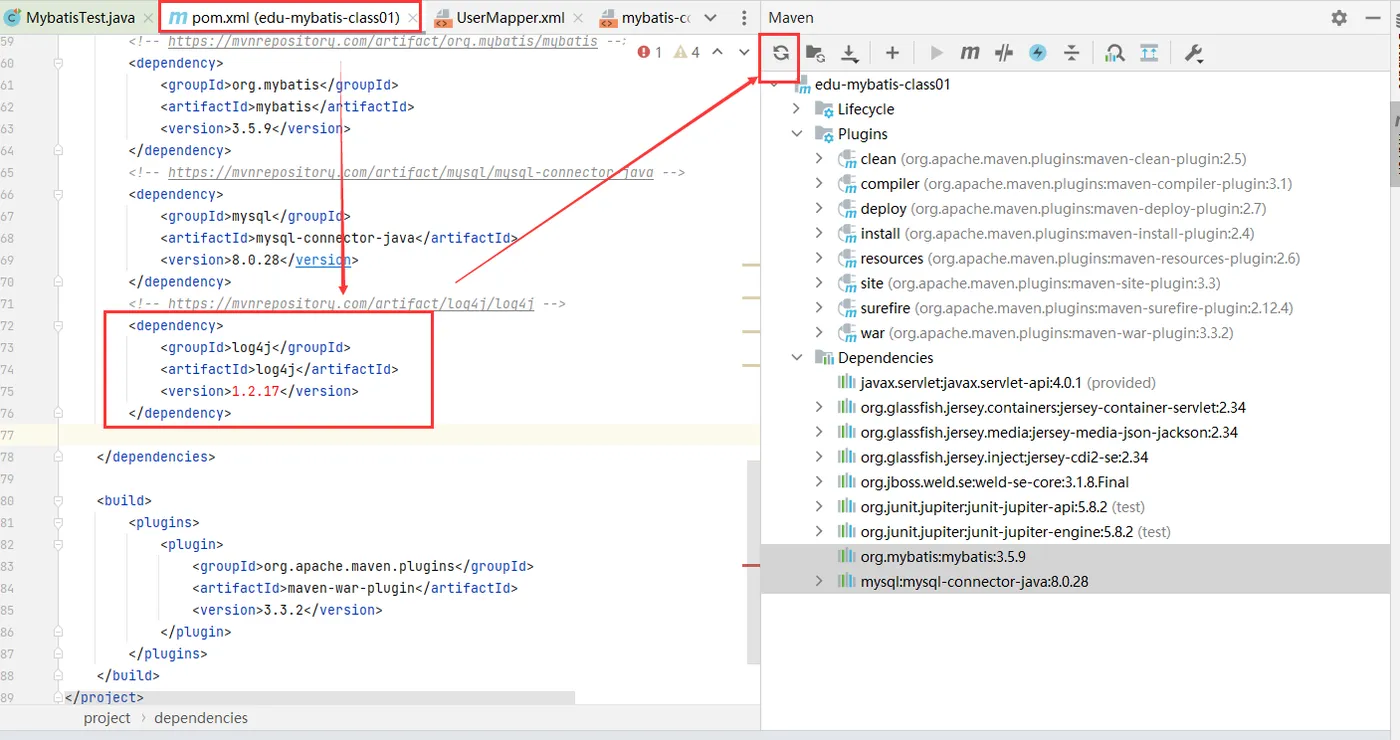Open Execute Maven Goal (m icon)

969,53
